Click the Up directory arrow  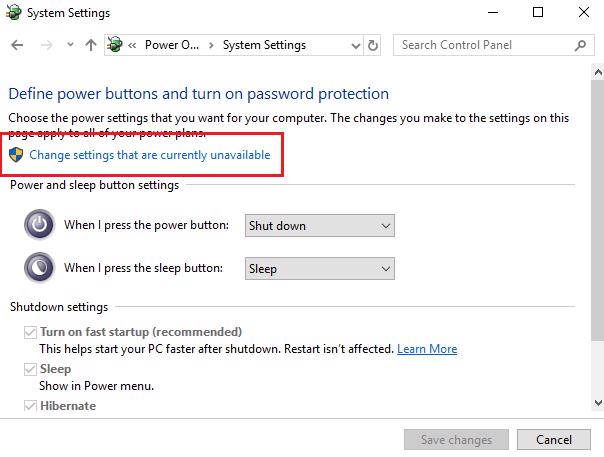click(91, 45)
